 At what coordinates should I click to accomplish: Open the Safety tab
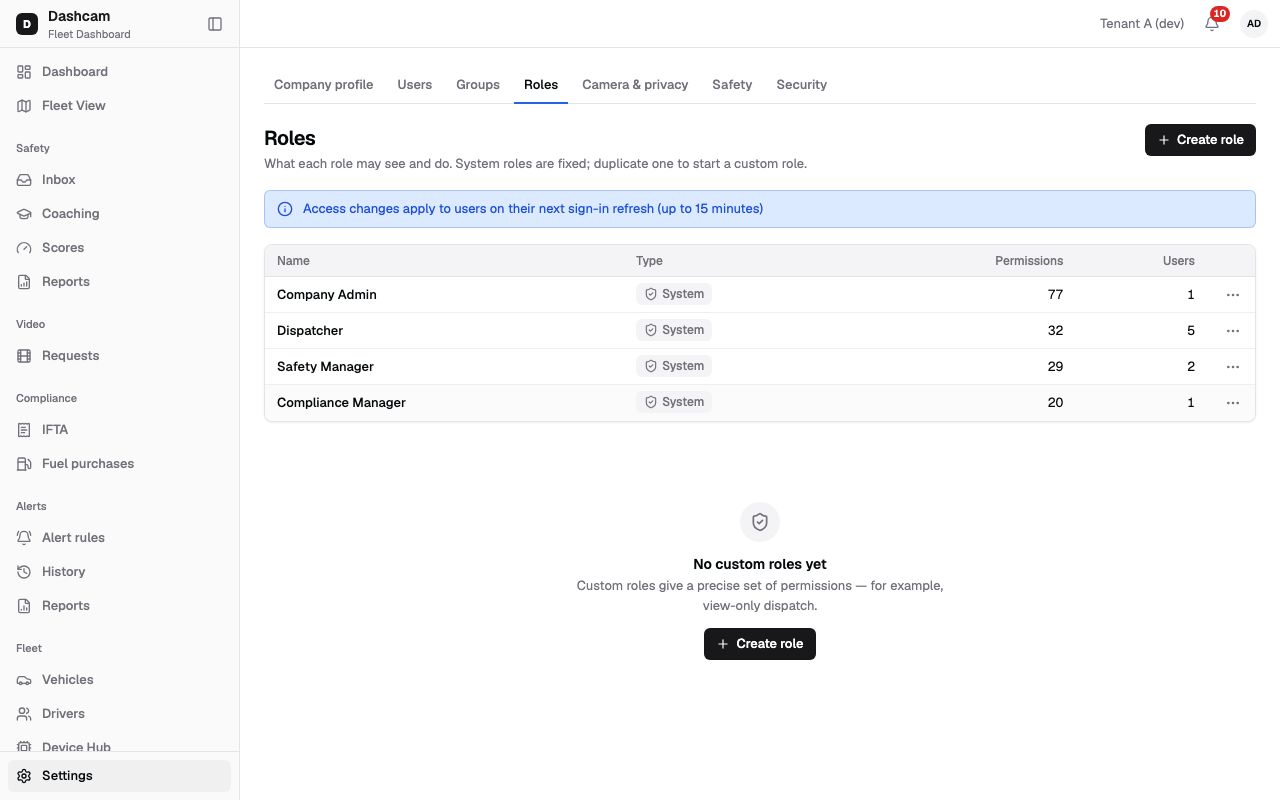pyautogui.click(x=732, y=85)
